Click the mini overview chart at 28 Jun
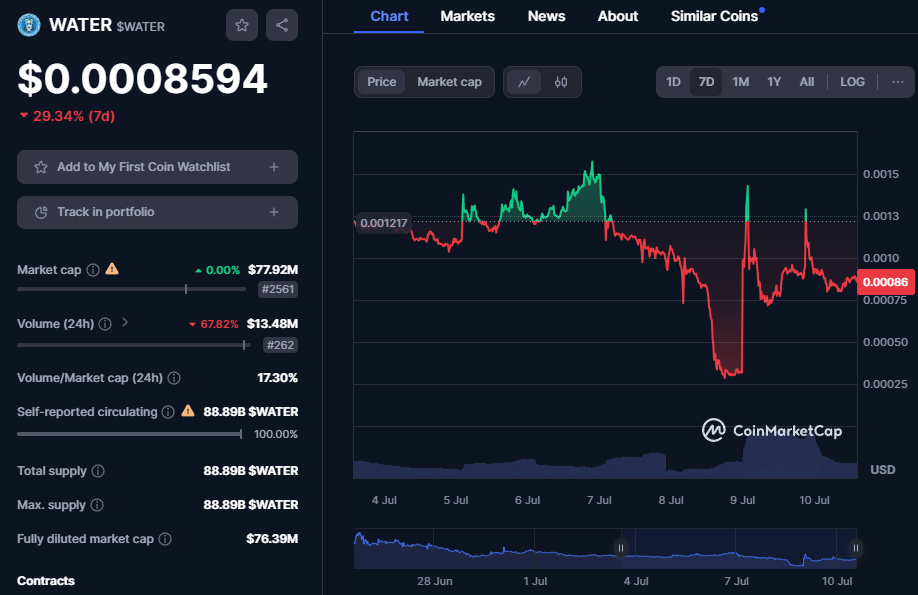 [434, 548]
